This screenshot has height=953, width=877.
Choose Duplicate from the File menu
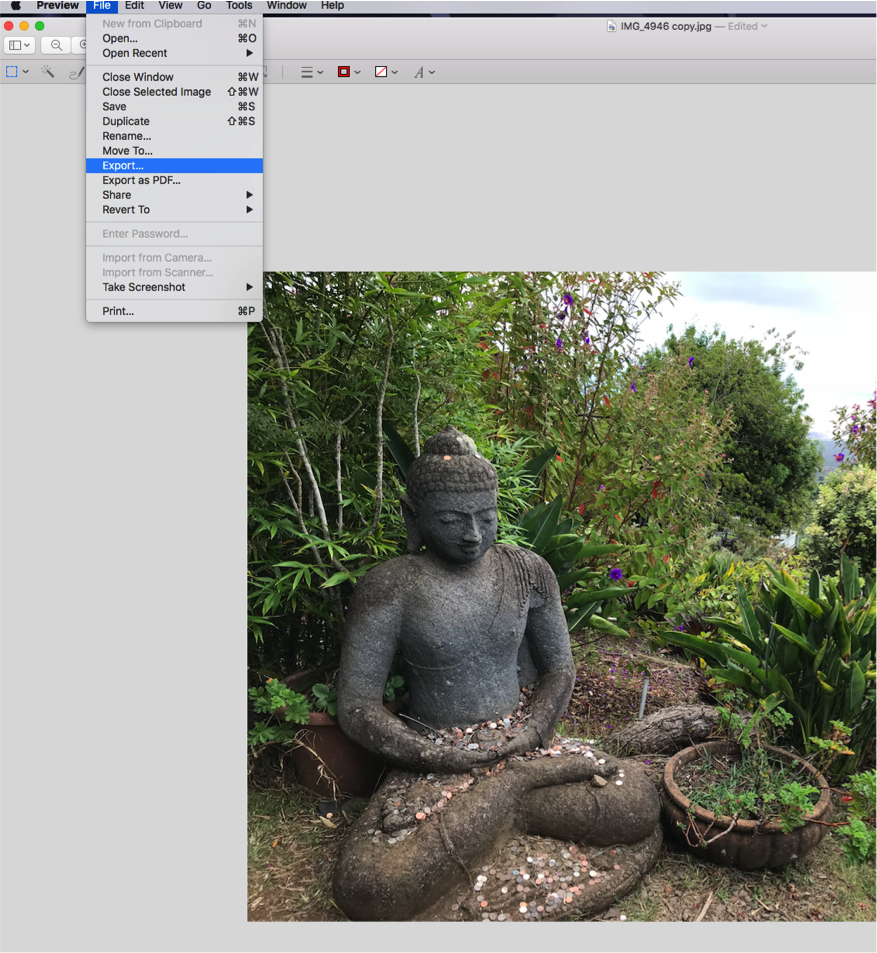[x=126, y=121]
